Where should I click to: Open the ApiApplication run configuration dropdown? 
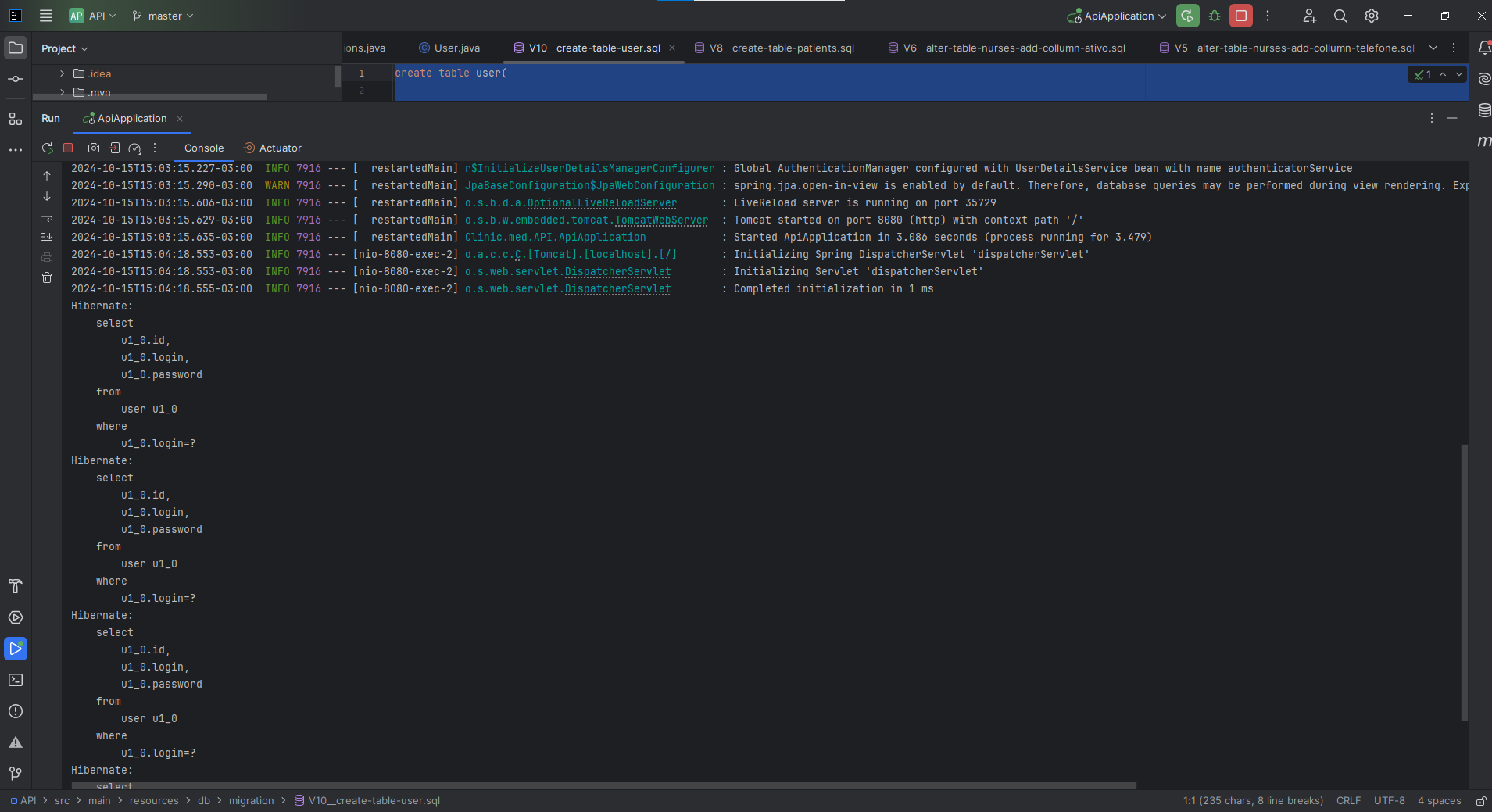(1117, 16)
